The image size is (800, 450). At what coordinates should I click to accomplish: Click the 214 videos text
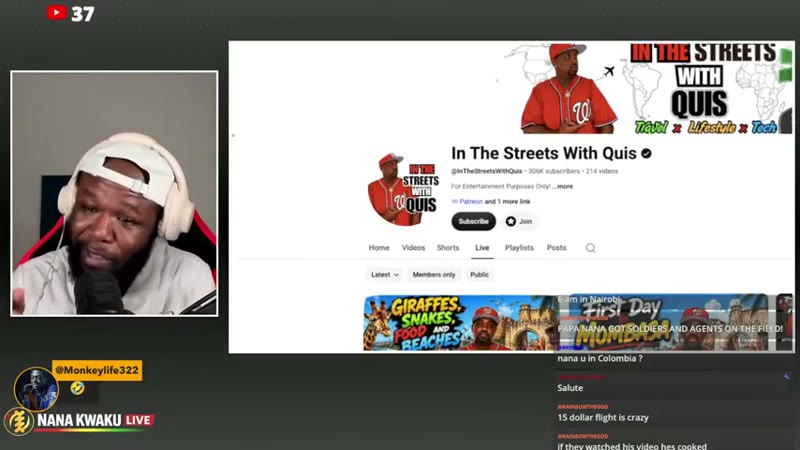pos(602,171)
